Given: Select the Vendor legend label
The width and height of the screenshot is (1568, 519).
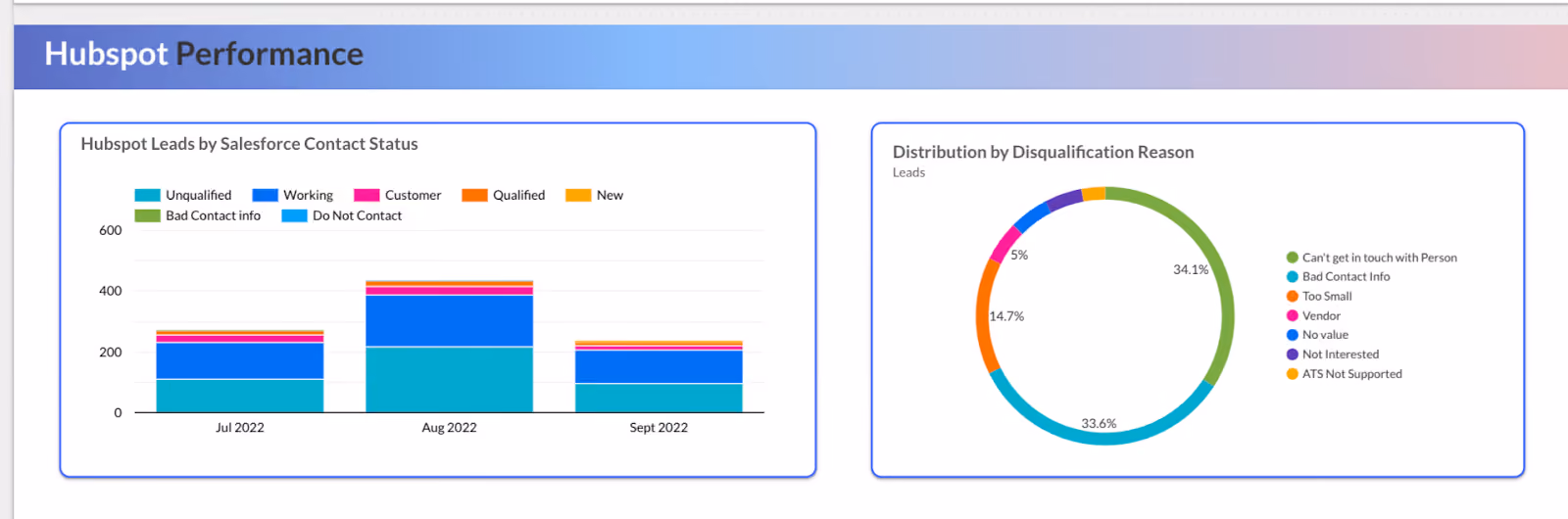Looking at the screenshot, I should 1321,315.
